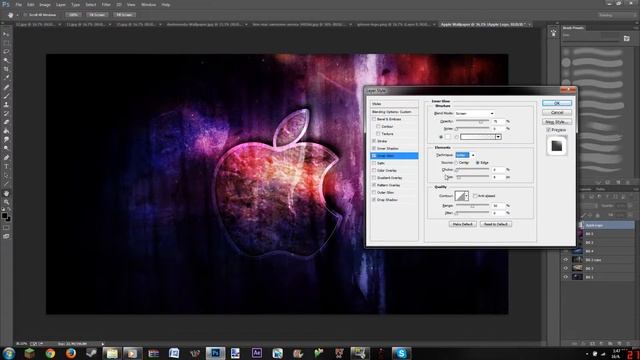Click New Style button
Viewport: 640px width, 360px height.
click(x=557, y=122)
